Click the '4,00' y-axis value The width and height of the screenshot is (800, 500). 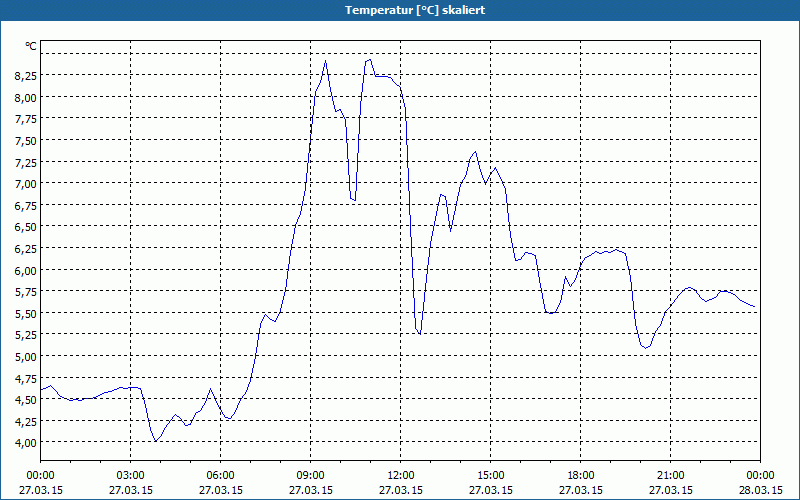(26, 443)
